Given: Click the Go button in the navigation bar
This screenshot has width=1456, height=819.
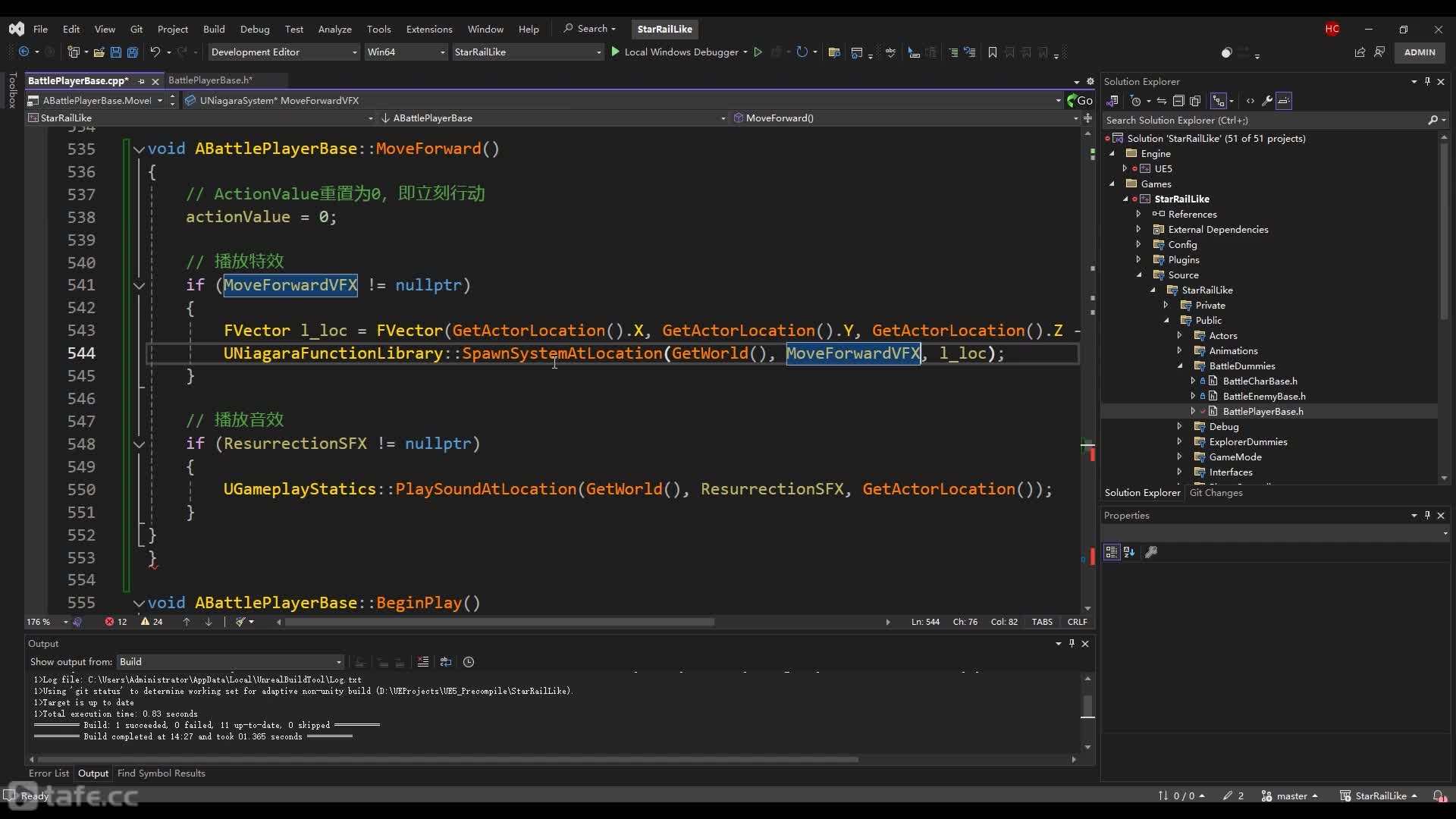Looking at the screenshot, I should (x=1080, y=100).
